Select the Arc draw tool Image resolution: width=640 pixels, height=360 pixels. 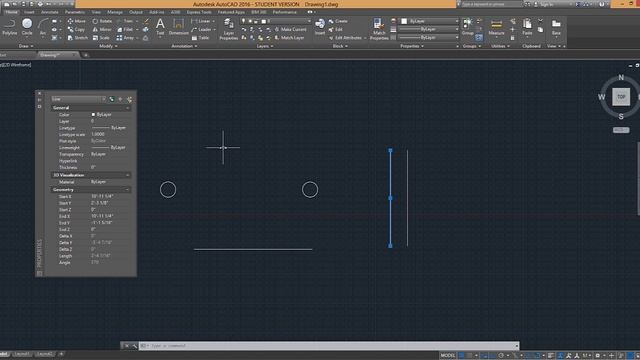pos(43,27)
